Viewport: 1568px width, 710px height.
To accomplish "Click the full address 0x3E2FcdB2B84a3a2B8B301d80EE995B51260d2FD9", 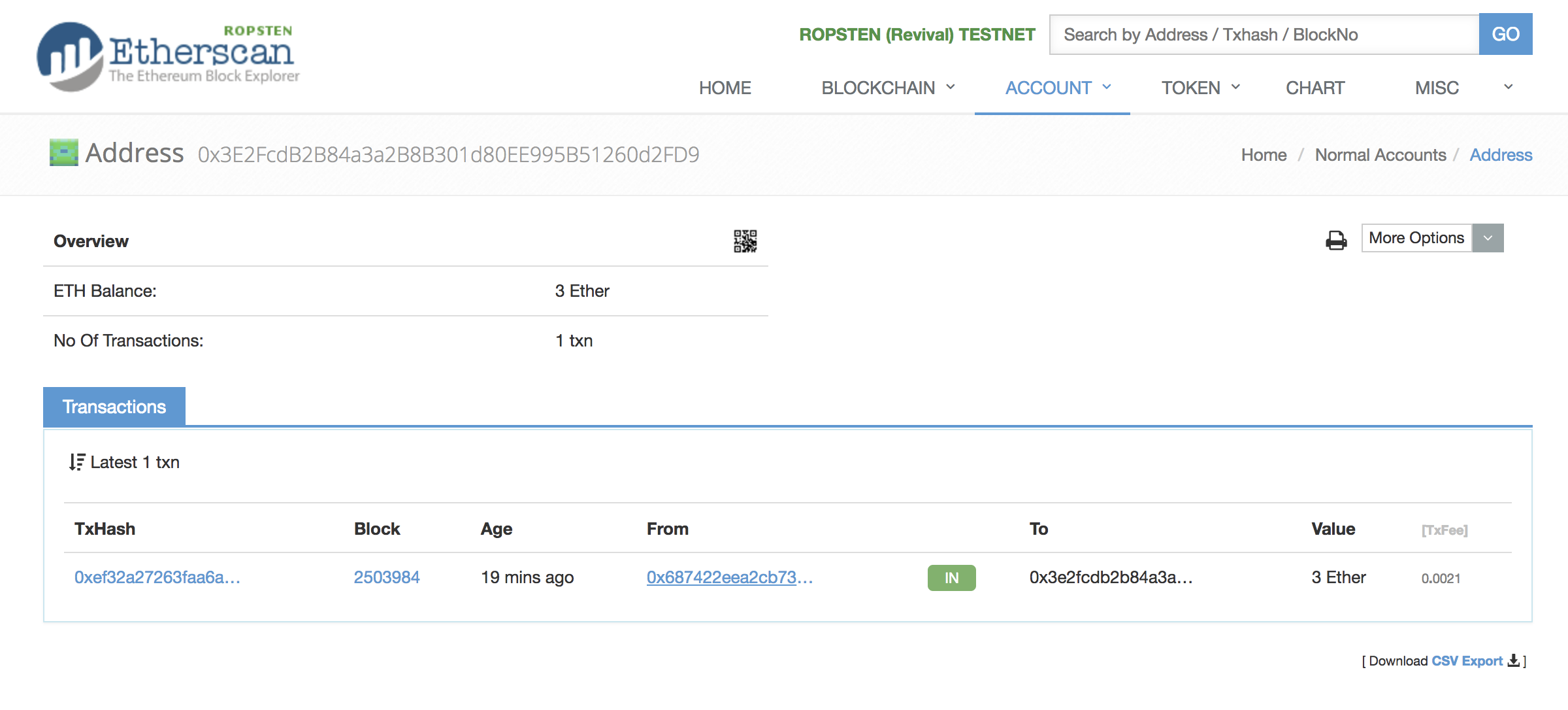I will pos(449,154).
